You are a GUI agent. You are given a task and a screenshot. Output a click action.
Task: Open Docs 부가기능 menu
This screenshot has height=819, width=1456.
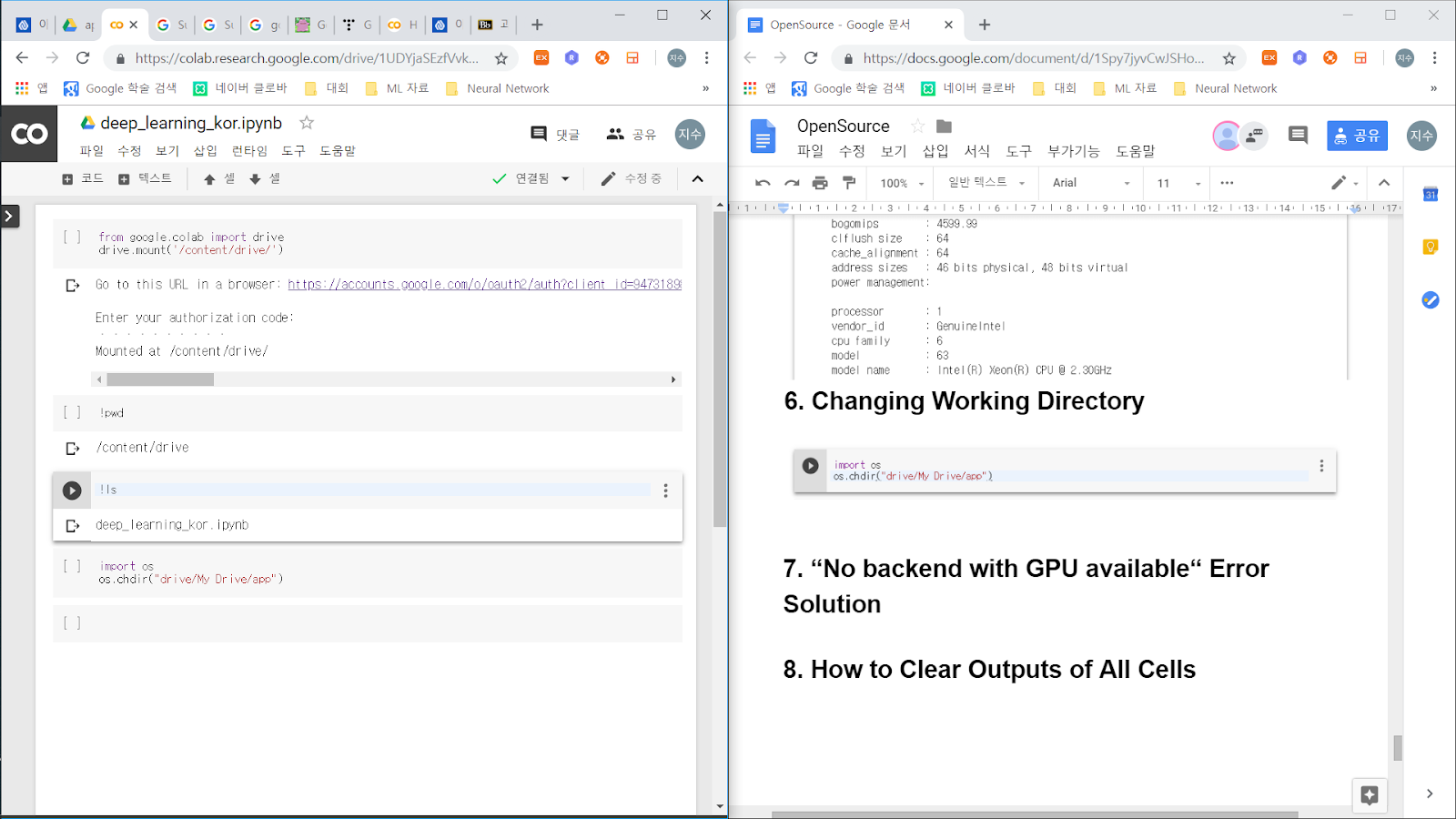1074,151
